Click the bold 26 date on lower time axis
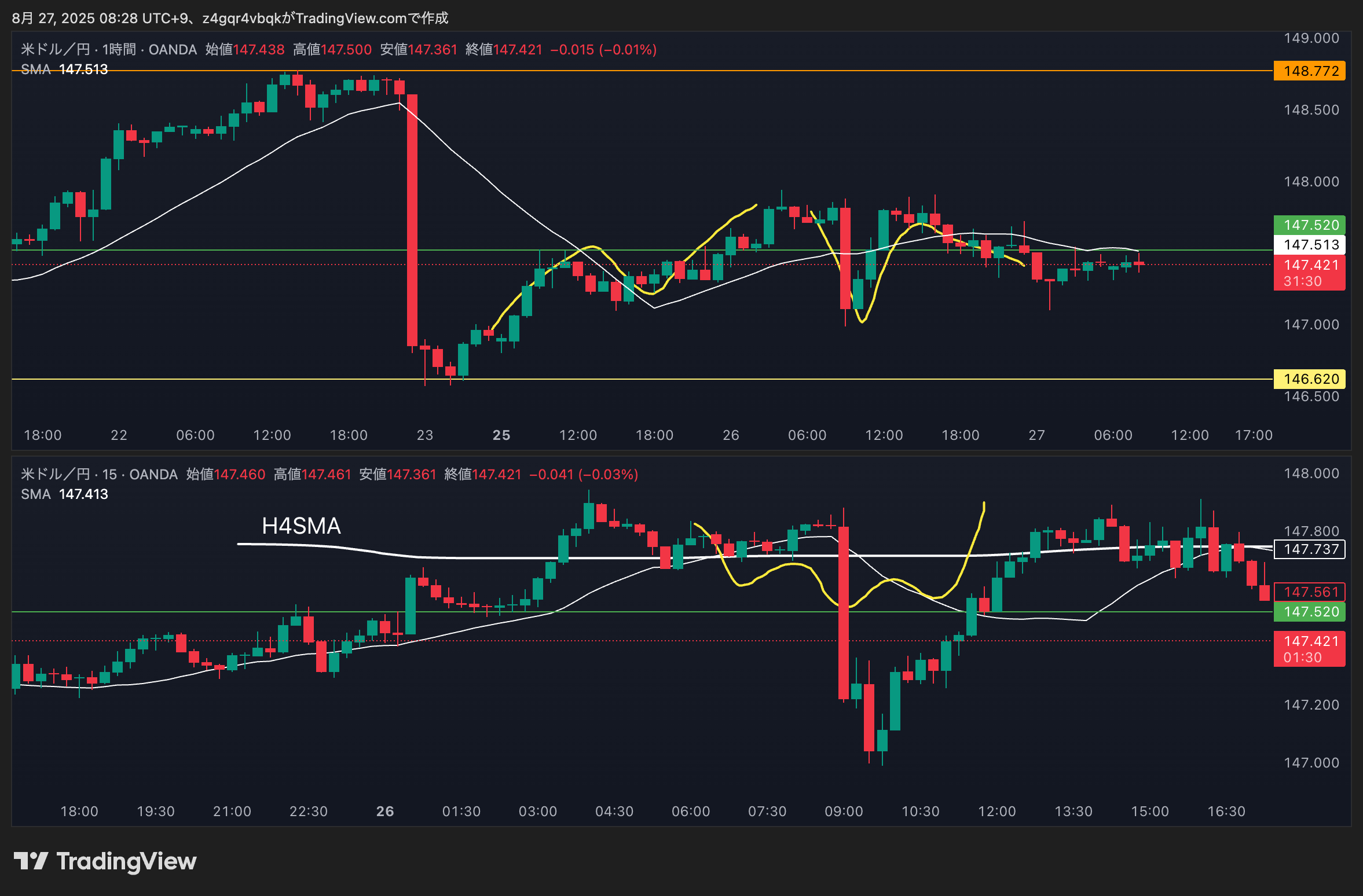This screenshot has width=1363, height=896. point(385,811)
